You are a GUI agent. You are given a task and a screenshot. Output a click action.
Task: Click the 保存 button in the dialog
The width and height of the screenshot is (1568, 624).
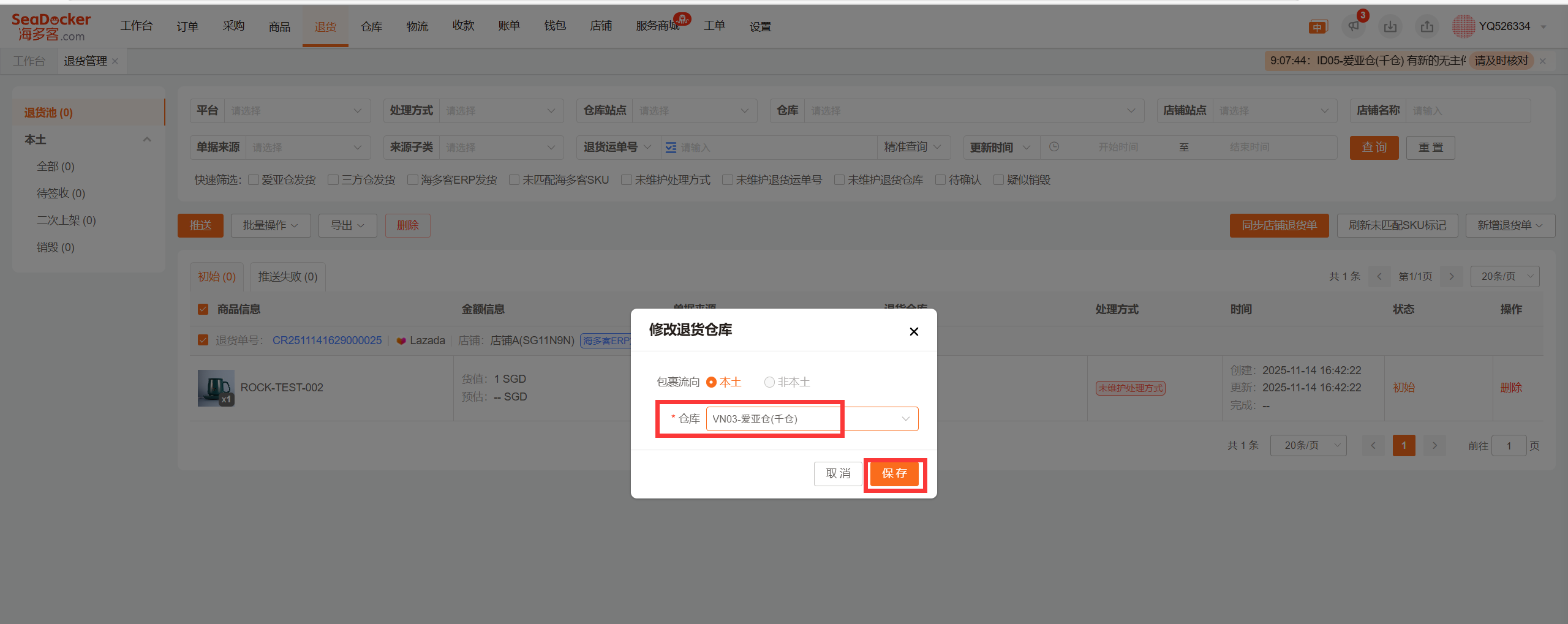click(894, 473)
